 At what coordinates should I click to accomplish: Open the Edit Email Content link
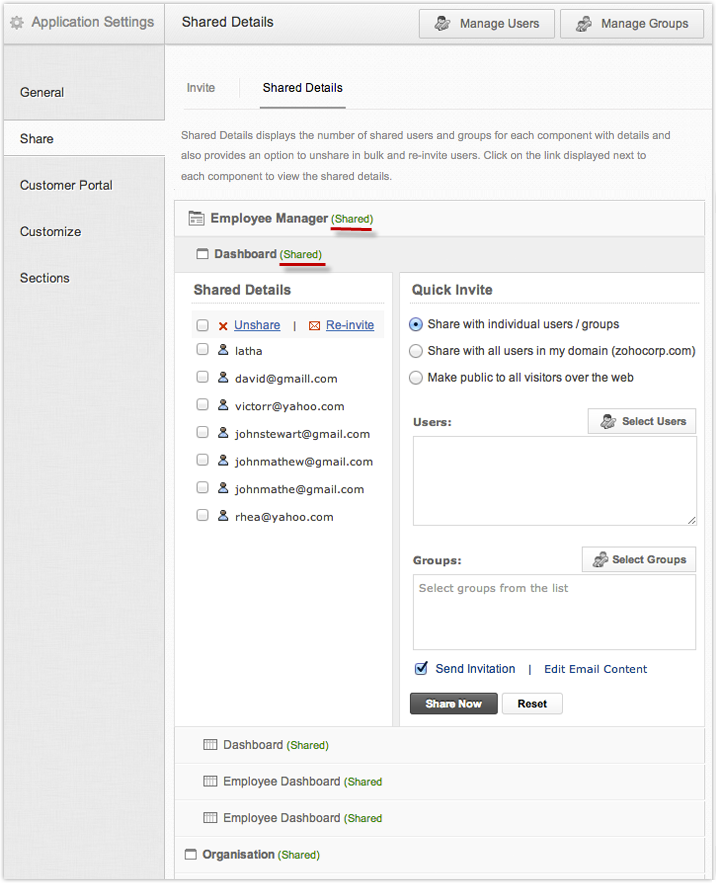click(595, 669)
